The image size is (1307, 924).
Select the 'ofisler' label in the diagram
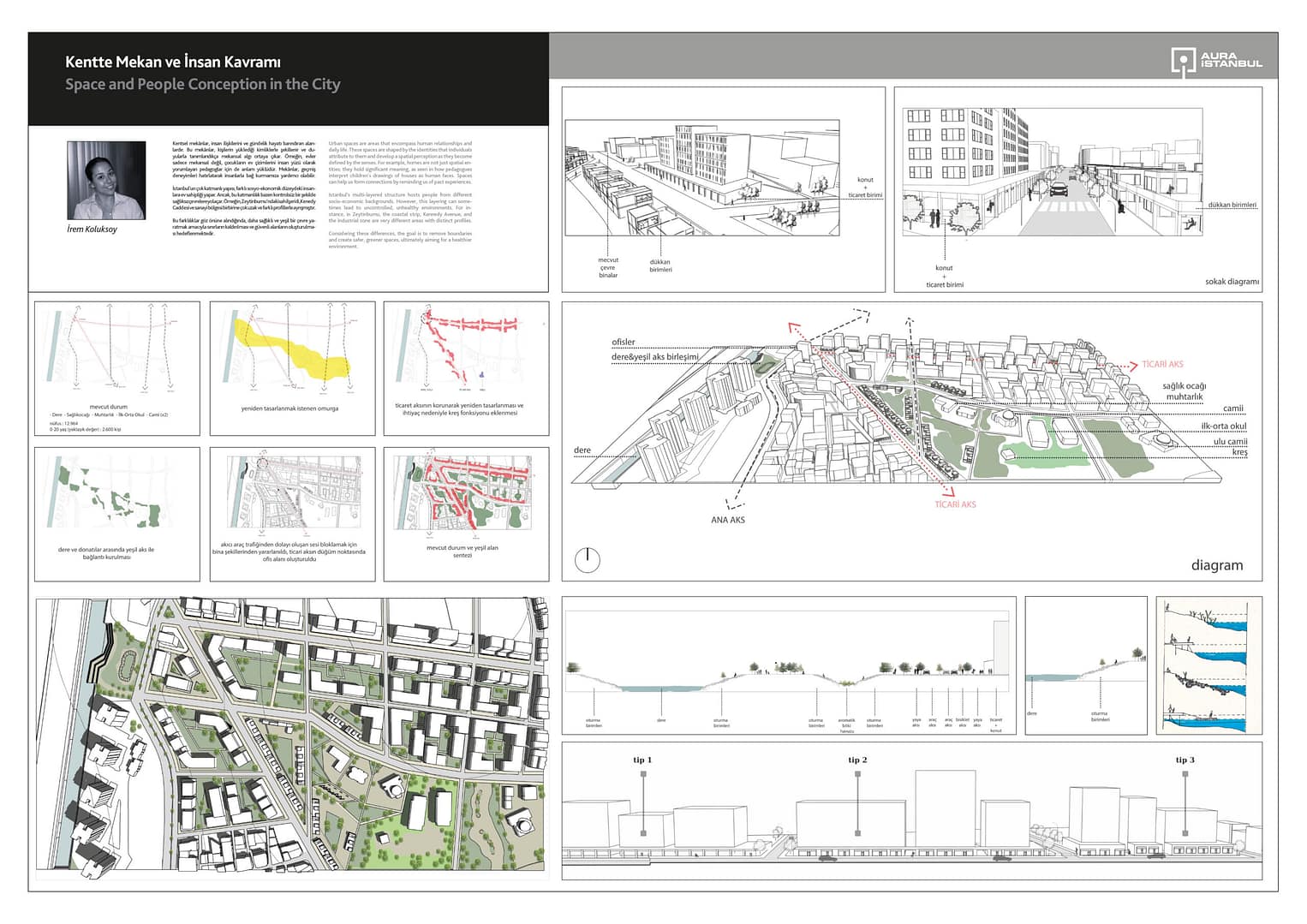[x=623, y=343]
